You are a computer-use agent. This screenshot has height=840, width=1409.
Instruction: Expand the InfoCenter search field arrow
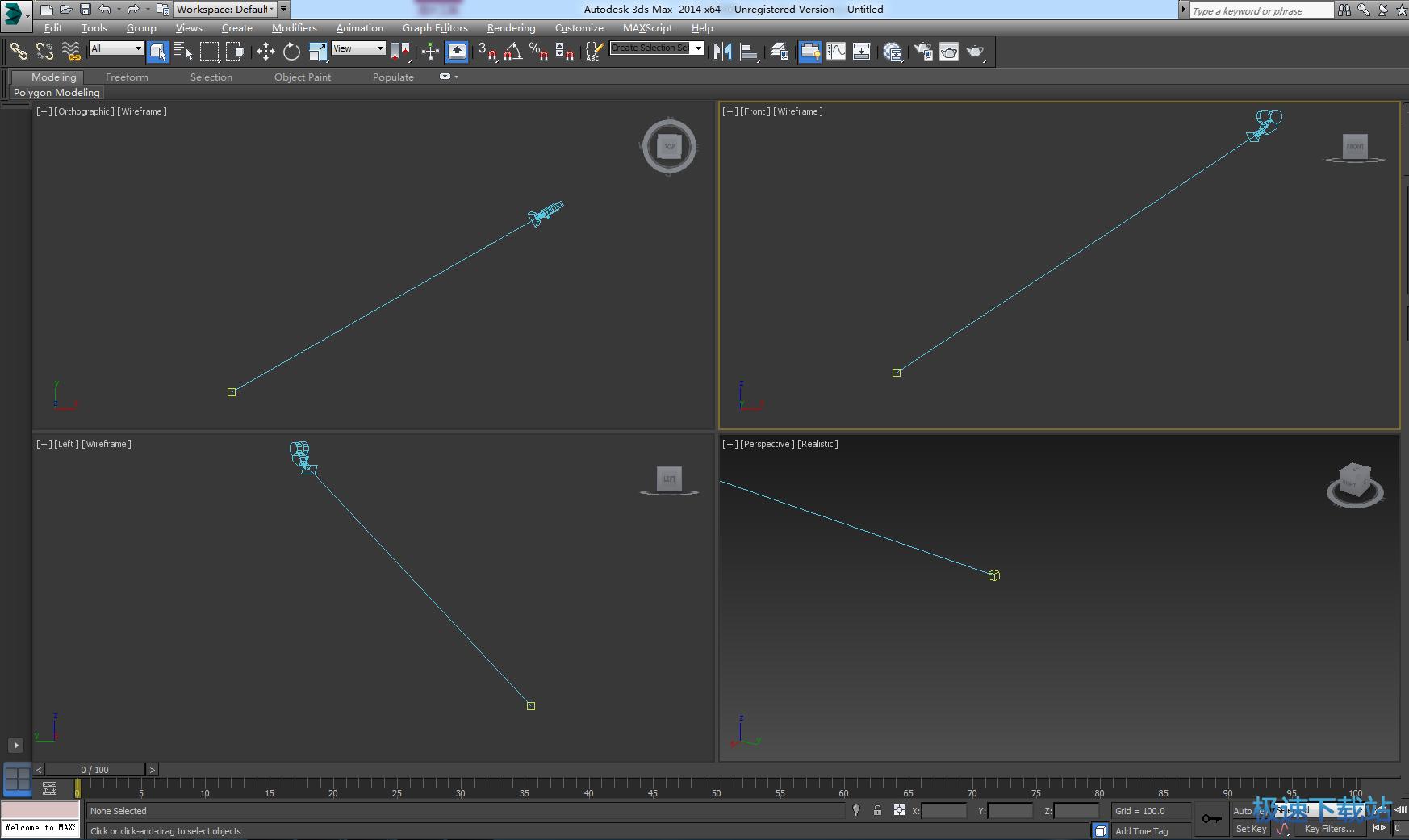pos(1184,10)
